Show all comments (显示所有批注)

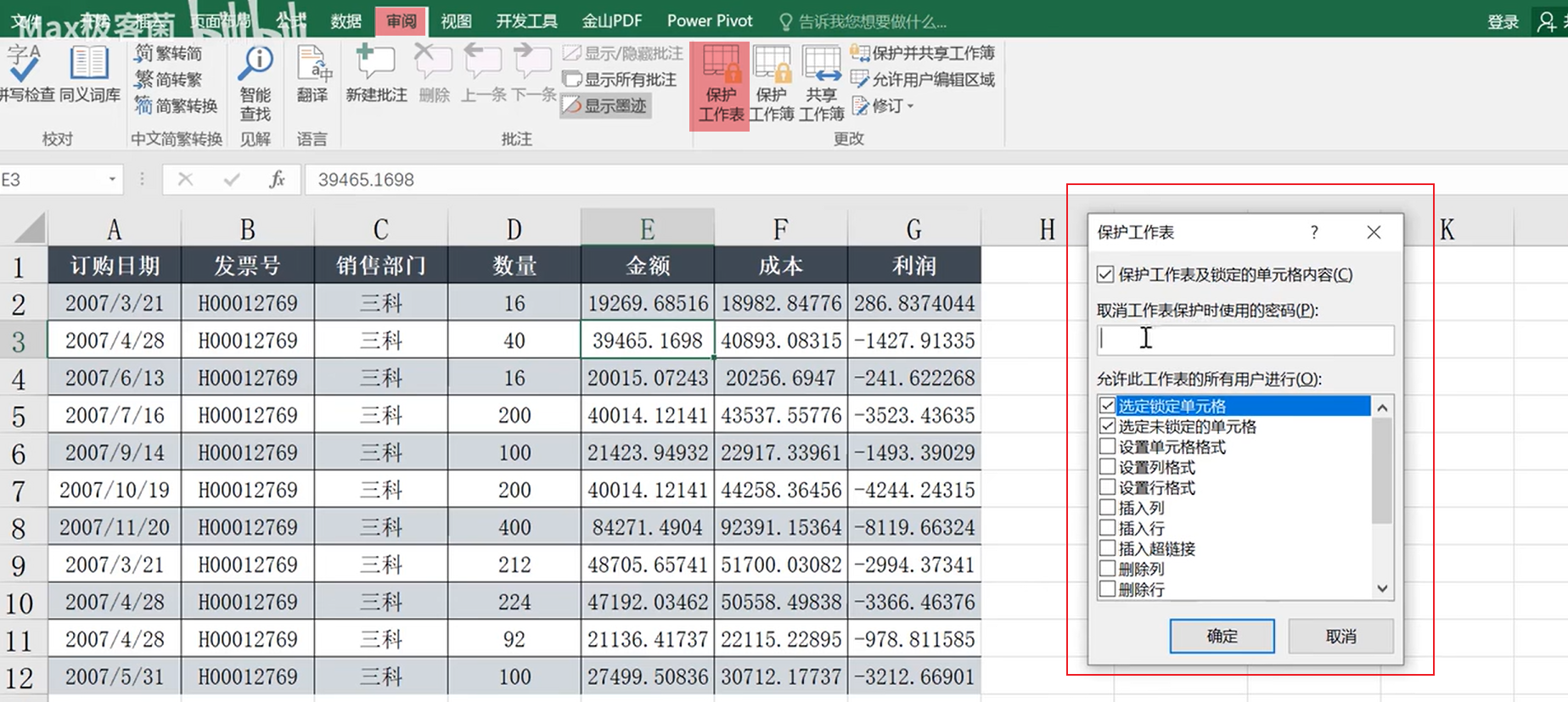pos(620,80)
